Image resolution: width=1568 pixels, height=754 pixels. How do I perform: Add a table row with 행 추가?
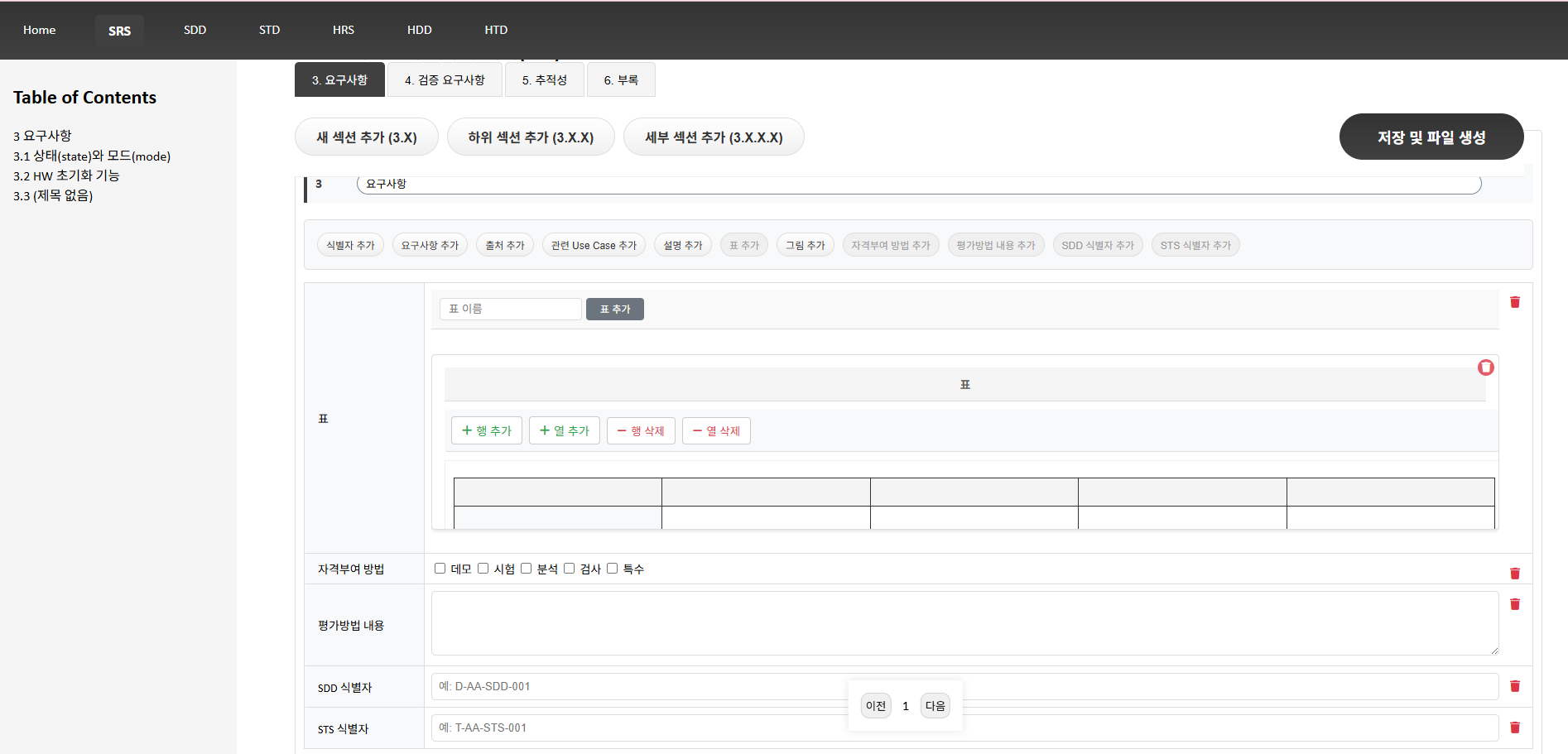[x=486, y=430]
